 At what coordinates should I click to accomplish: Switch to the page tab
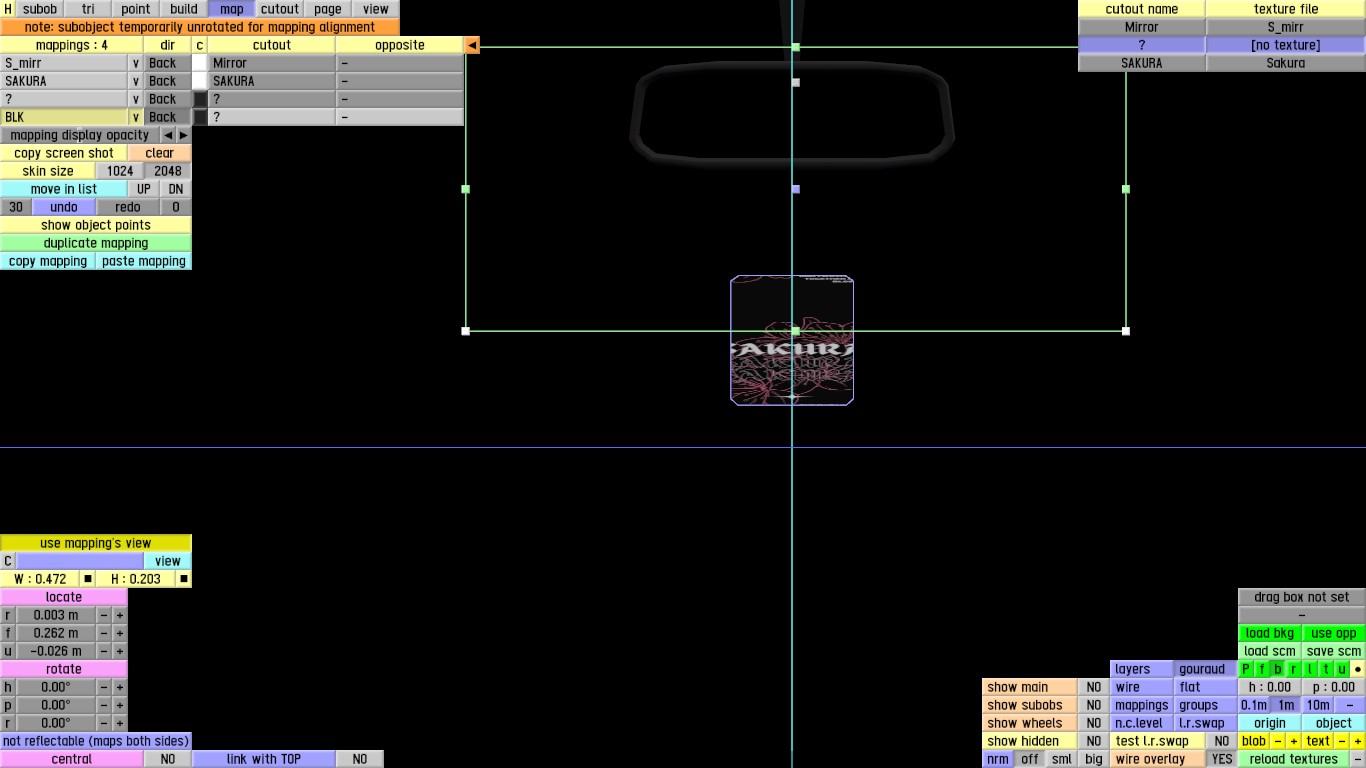click(328, 9)
